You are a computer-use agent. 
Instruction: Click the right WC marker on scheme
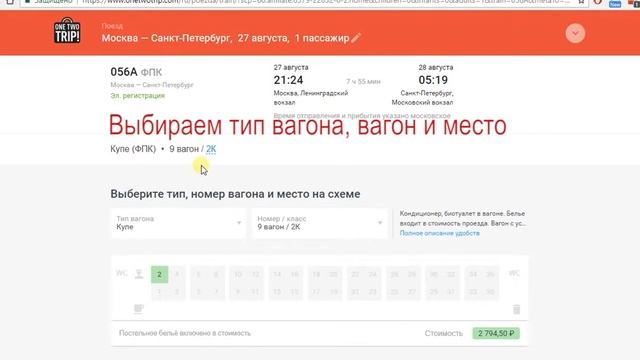click(514, 273)
